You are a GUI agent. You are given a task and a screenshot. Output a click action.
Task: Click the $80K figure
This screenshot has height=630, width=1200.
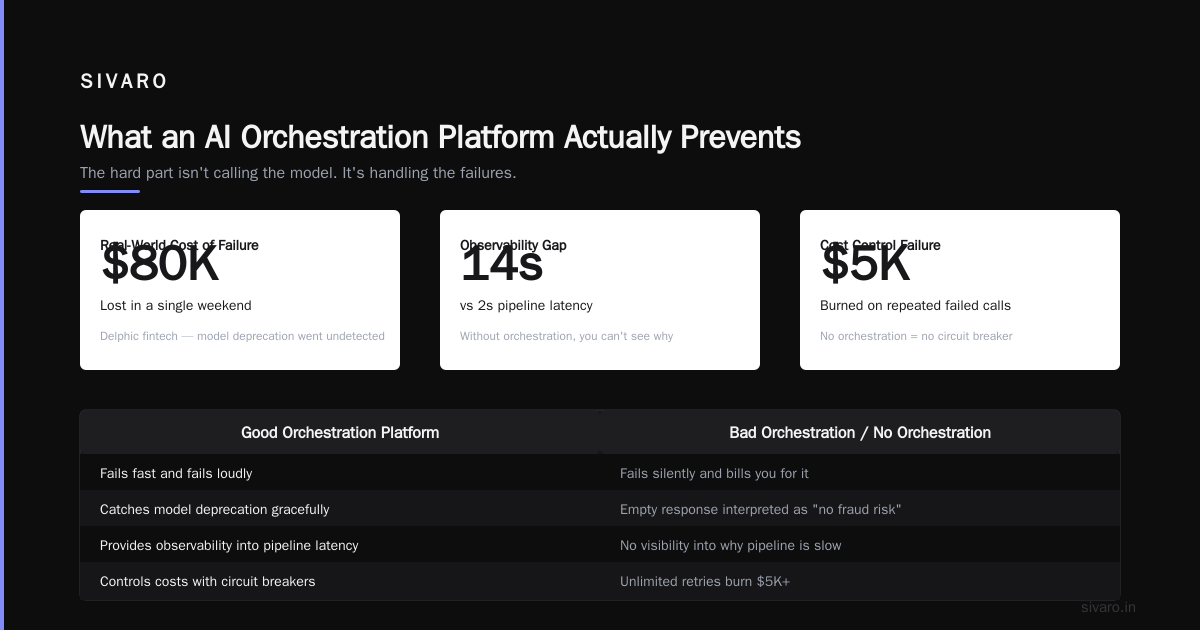tap(160, 266)
